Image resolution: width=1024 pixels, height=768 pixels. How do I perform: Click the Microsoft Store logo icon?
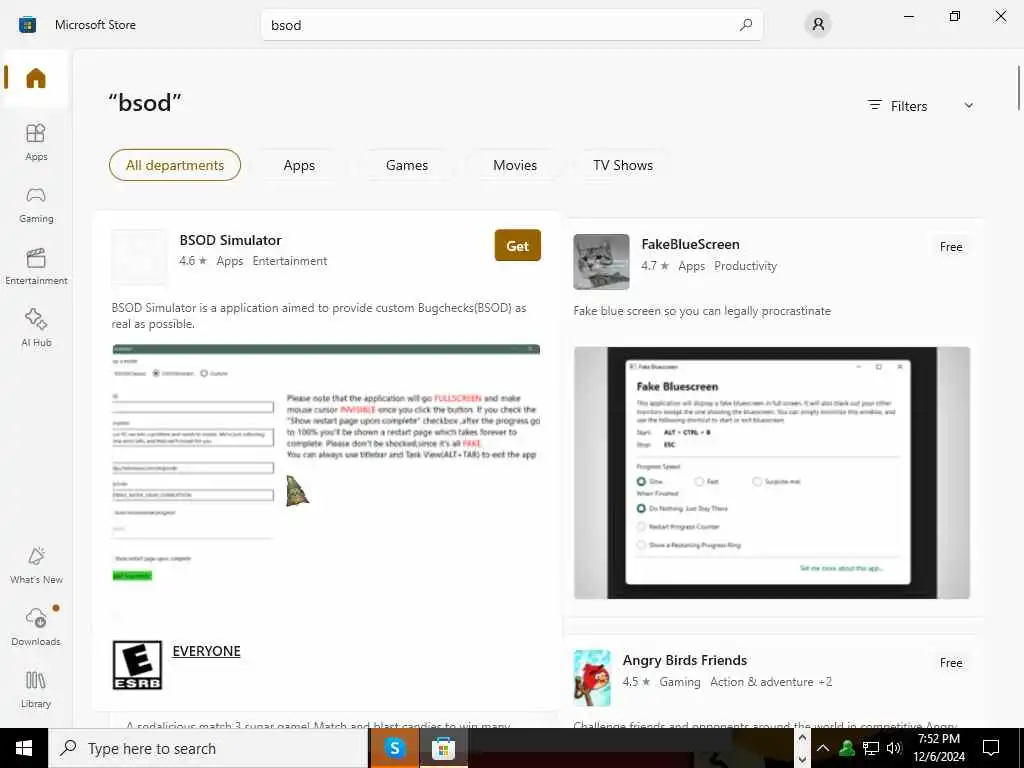(x=27, y=25)
